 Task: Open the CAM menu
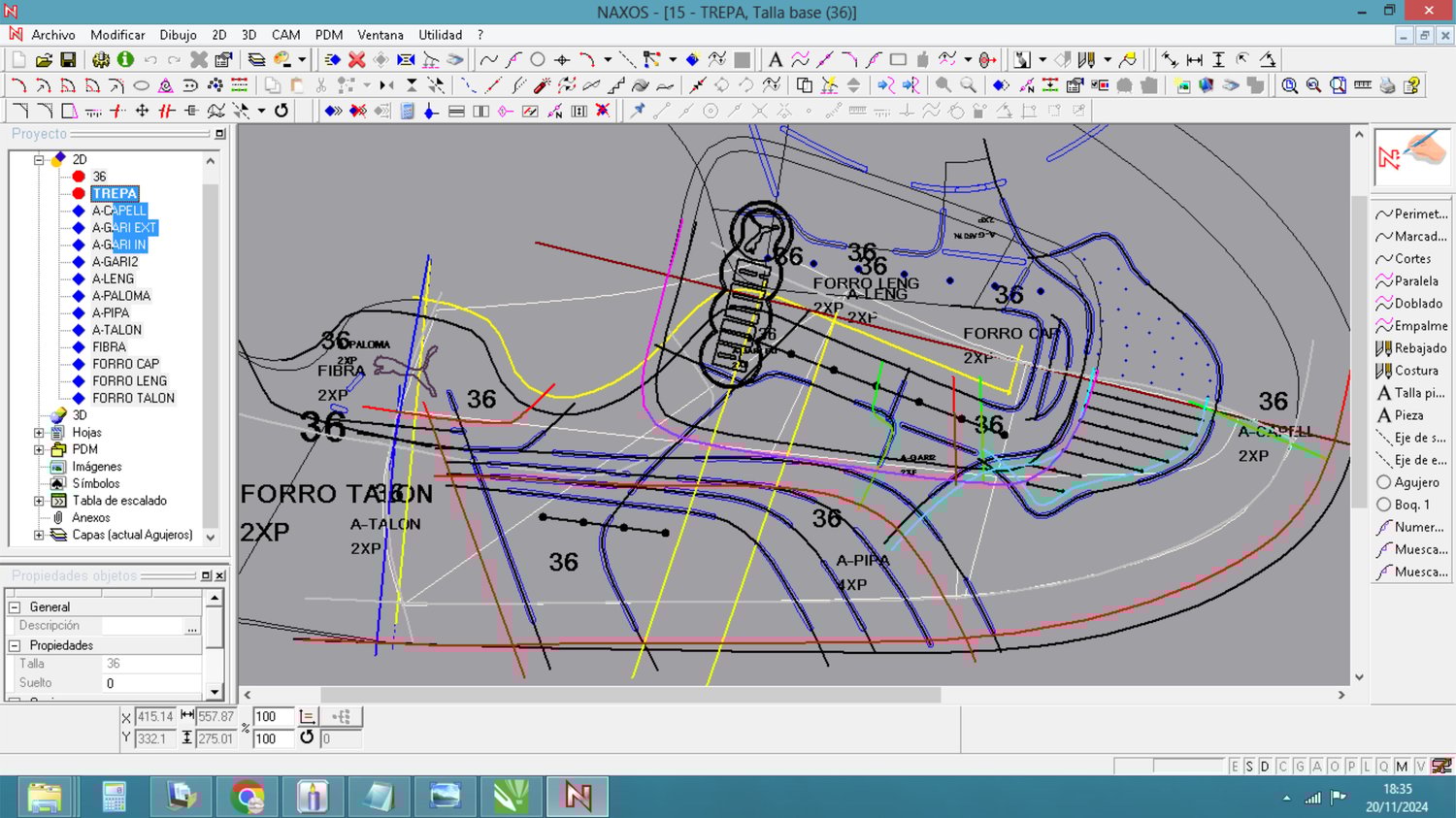[285, 35]
